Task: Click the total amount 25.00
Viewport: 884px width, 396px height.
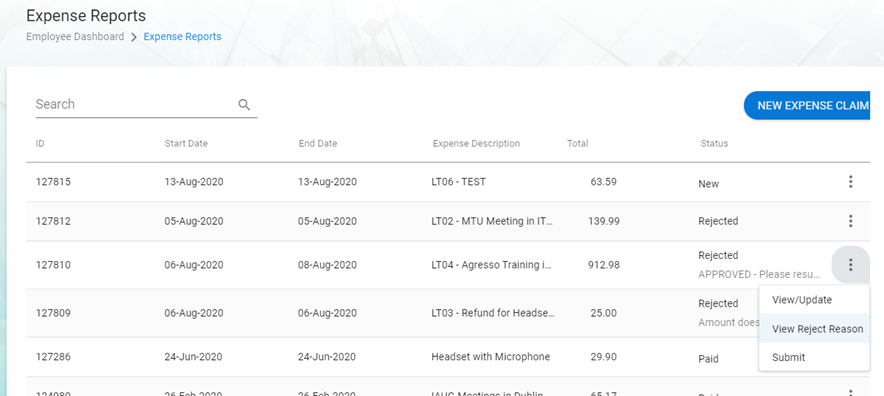Action: [603, 313]
